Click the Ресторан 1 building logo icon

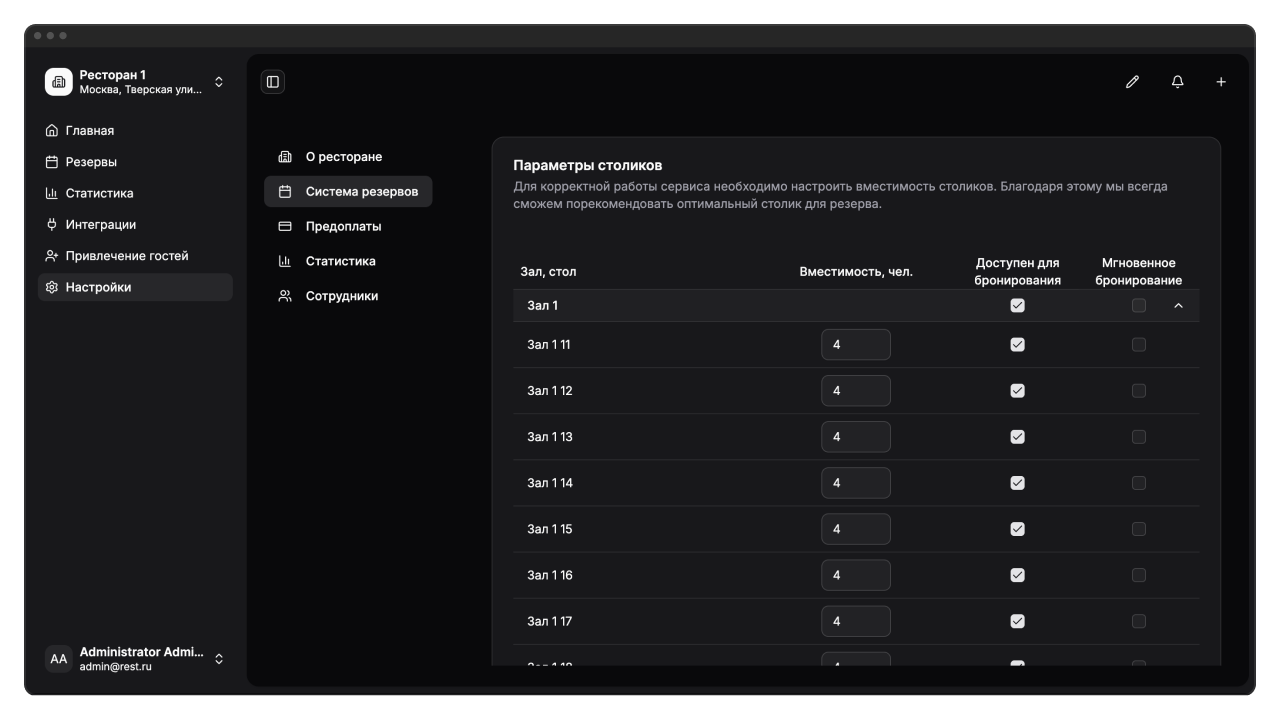pyautogui.click(x=59, y=82)
